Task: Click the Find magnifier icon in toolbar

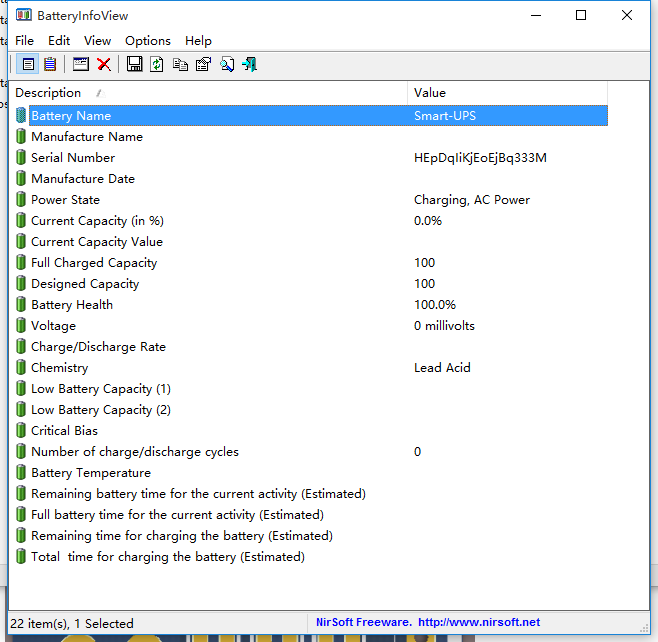Action: pyautogui.click(x=227, y=65)
